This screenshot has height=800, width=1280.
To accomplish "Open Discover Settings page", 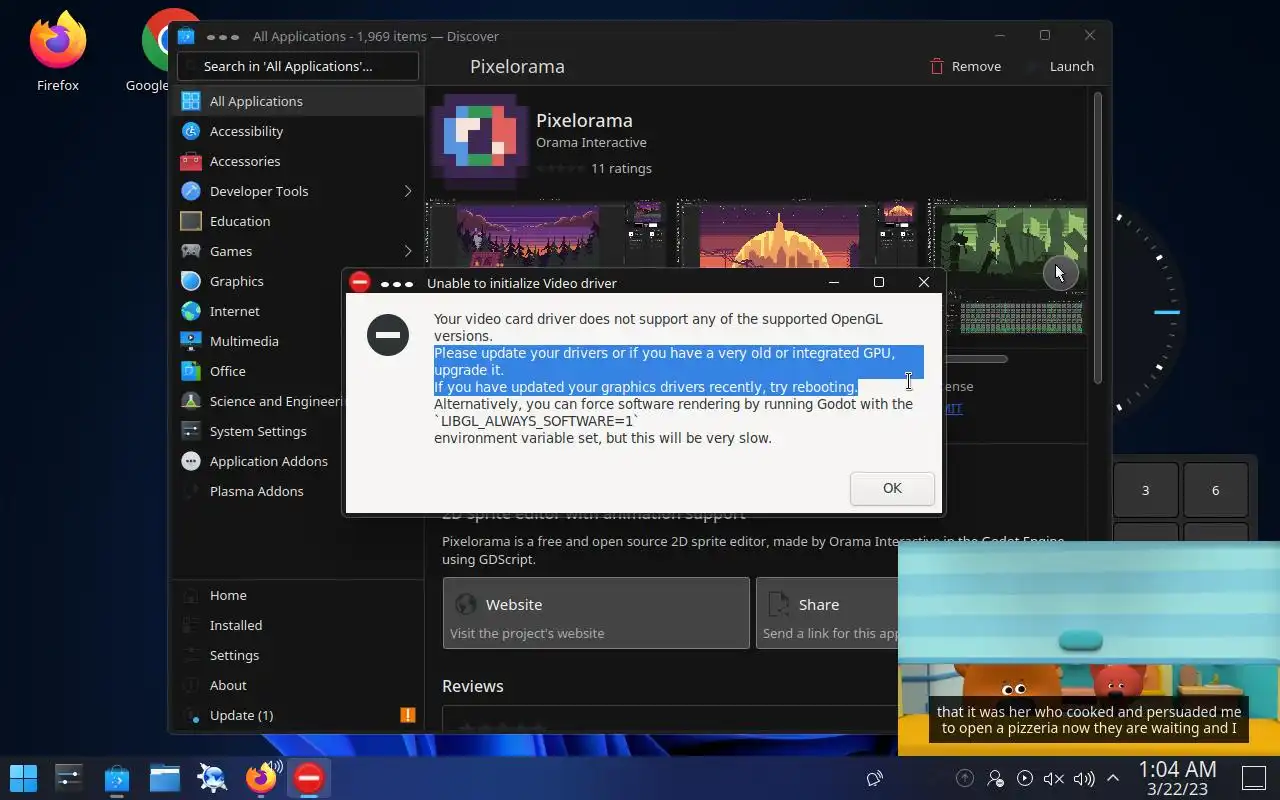I will coord(297,655).
